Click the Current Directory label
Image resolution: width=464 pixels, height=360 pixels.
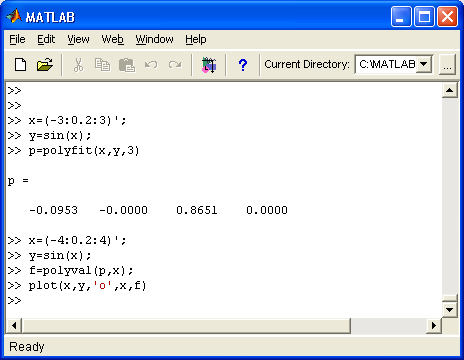307,64
